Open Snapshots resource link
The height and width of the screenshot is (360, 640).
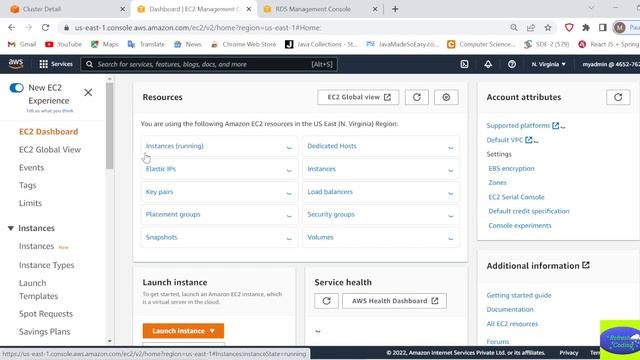tap(162, 237)
